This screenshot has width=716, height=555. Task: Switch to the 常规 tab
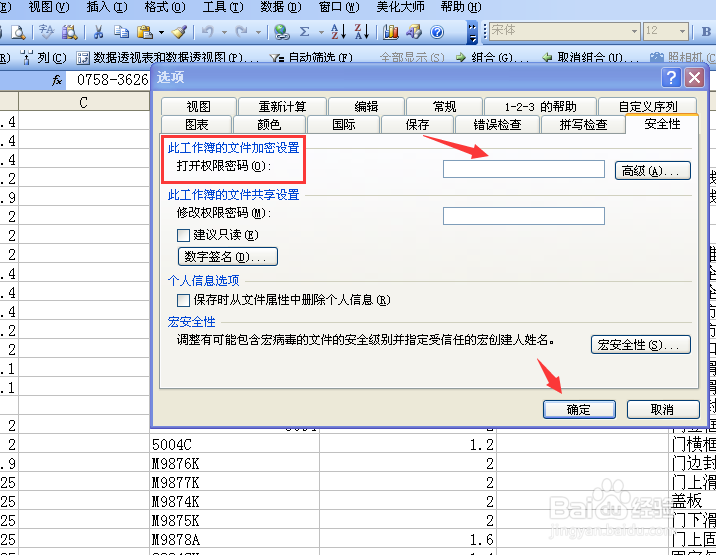[x=444, y=106]
